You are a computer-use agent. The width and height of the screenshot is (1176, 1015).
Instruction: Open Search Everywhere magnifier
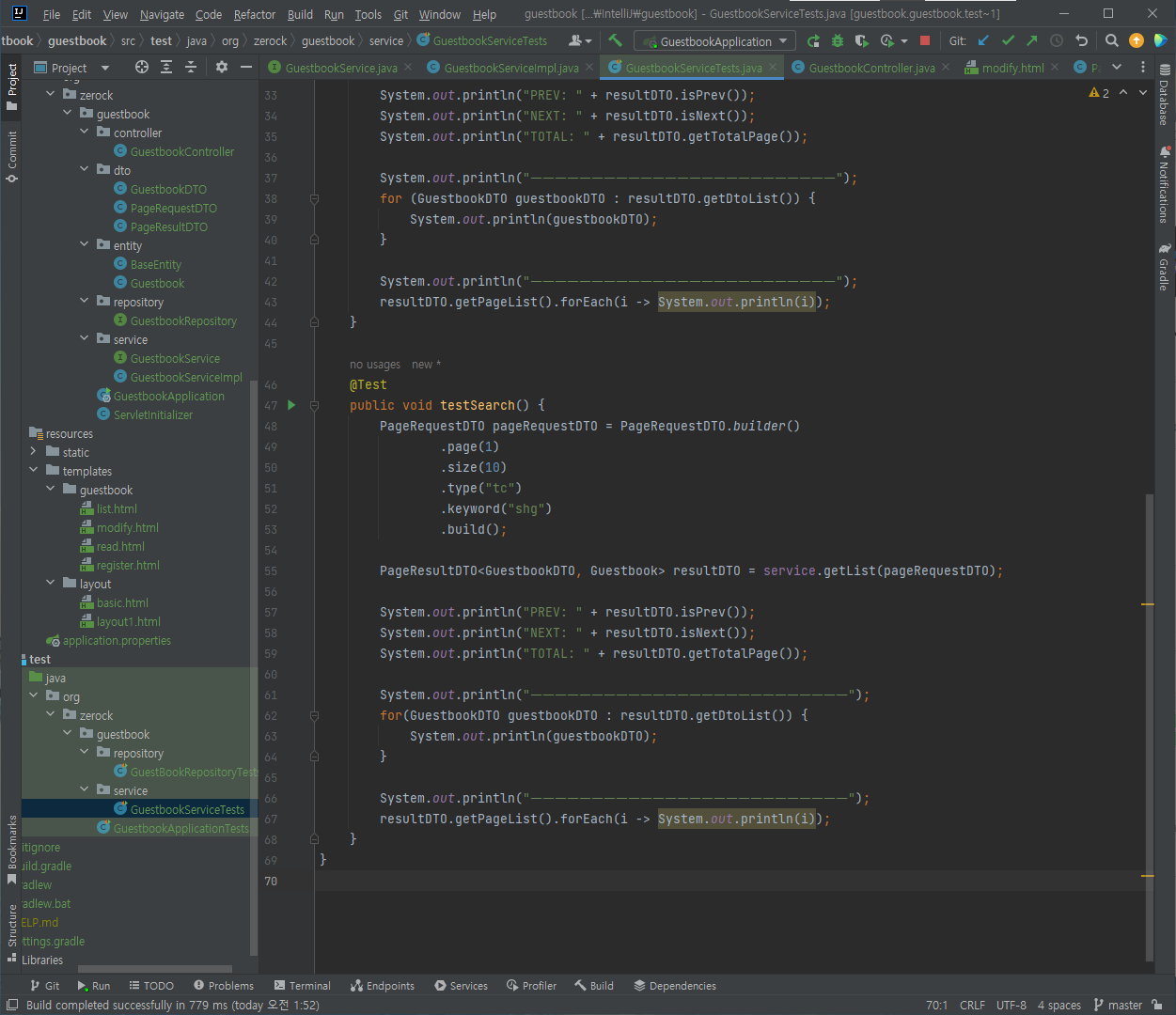click(1112, 40)
